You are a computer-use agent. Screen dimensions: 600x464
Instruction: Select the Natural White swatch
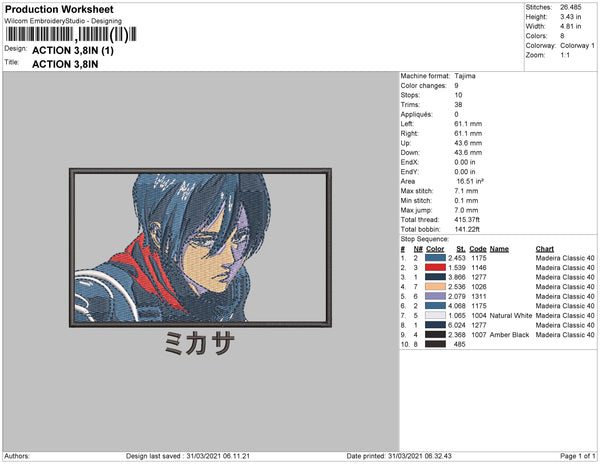point(435,316)
